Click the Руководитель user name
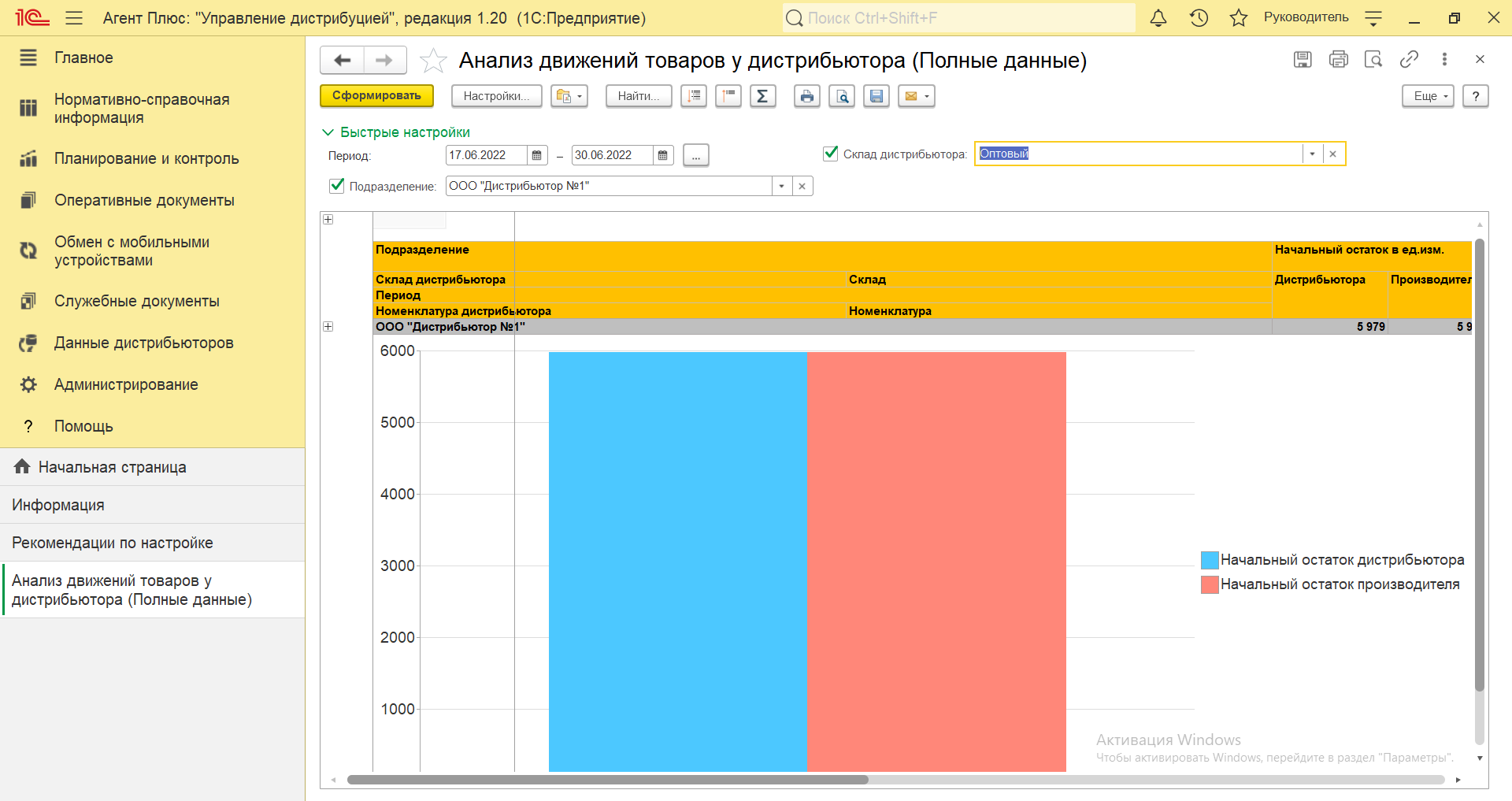 (1306, 17)
